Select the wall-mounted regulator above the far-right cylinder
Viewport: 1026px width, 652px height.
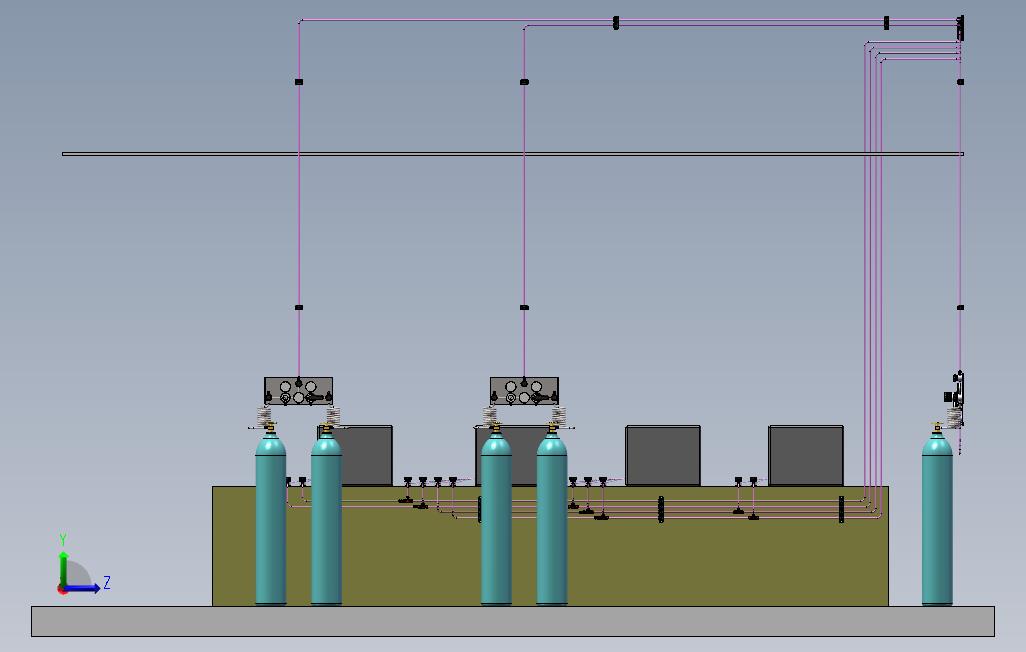pyautogui.click(x=955, y=391)
